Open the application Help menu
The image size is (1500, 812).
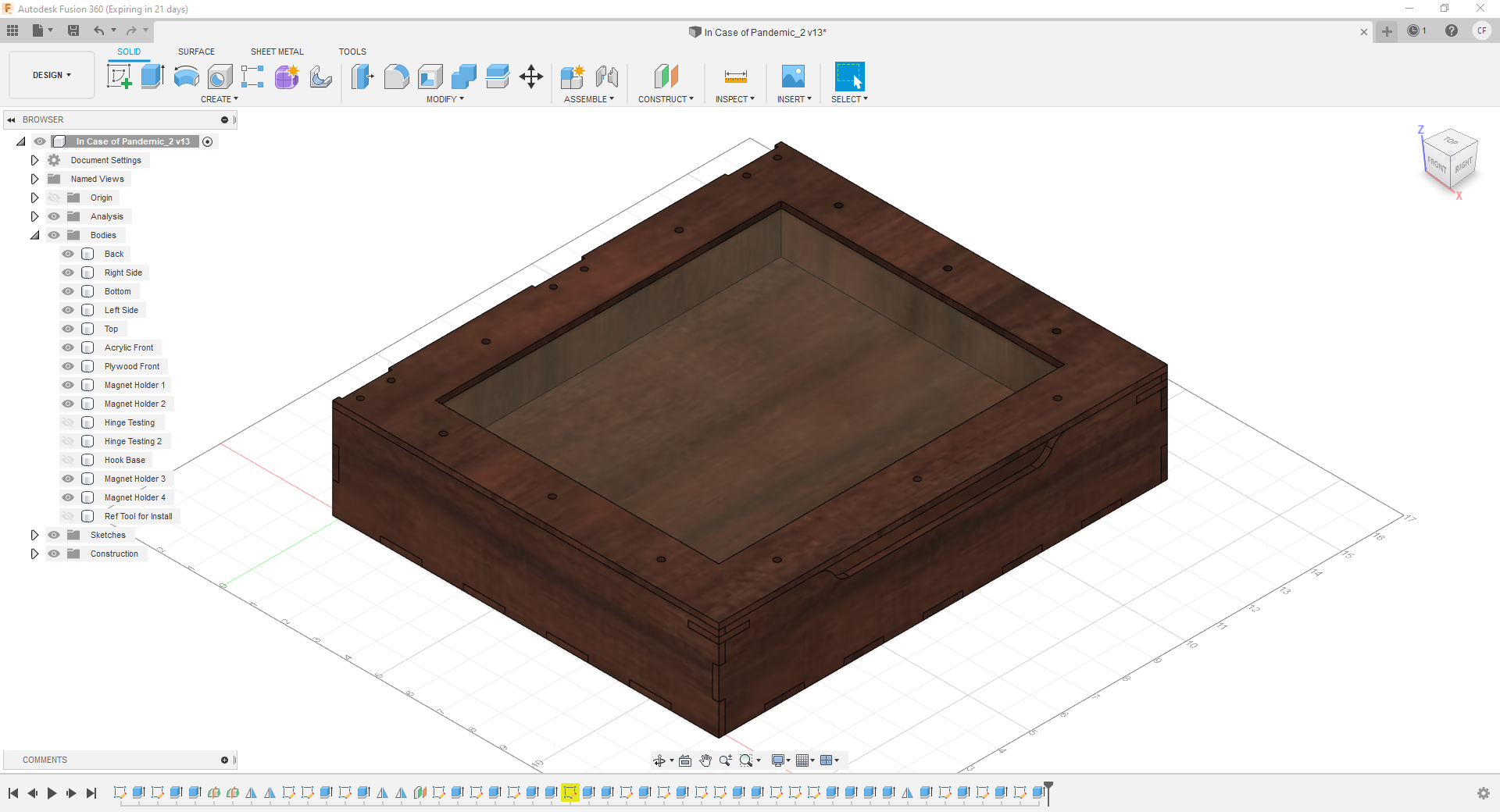pyautogui.click(x=1452, y=31)
